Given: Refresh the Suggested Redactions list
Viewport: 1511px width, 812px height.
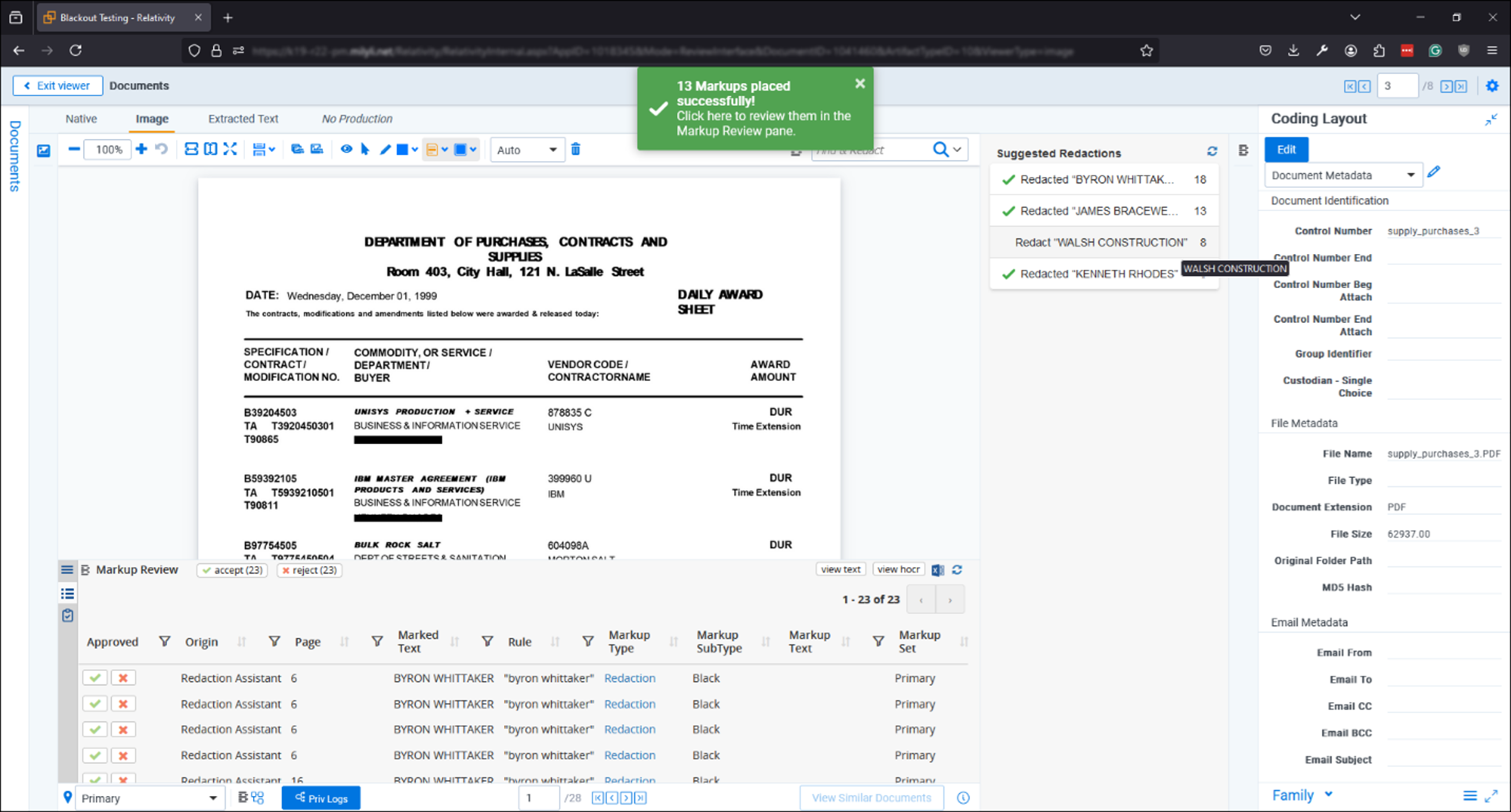Looking at the screenshot, I should point(1212,152).
